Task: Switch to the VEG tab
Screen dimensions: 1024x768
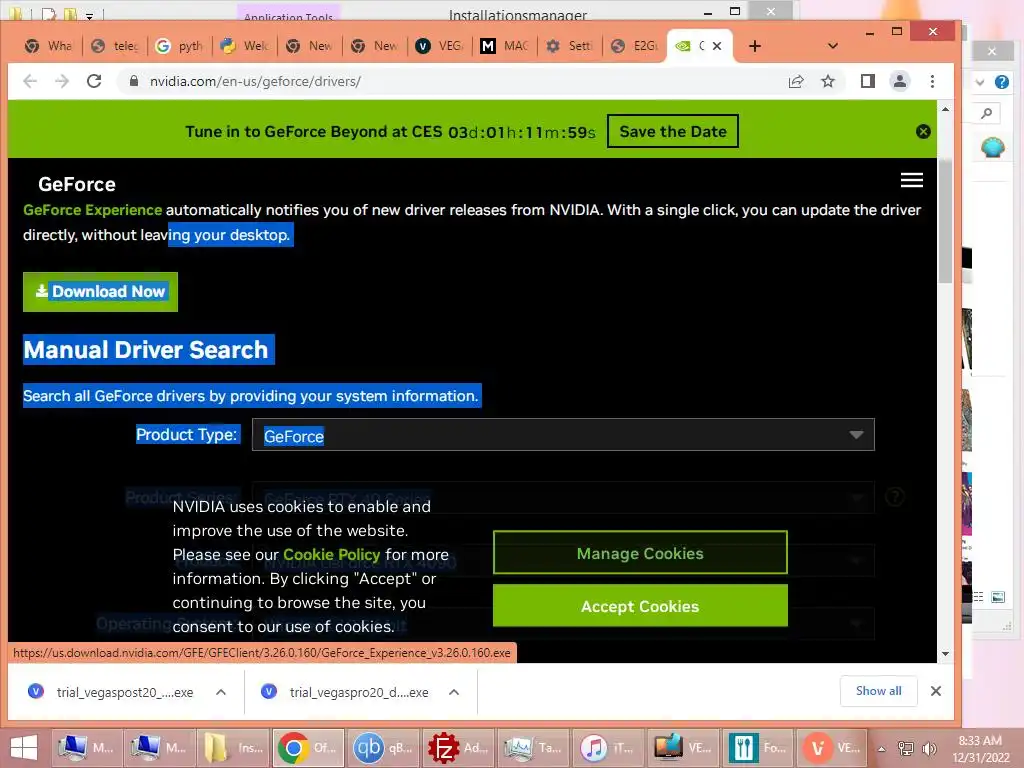Action: [x=440, y=46]
